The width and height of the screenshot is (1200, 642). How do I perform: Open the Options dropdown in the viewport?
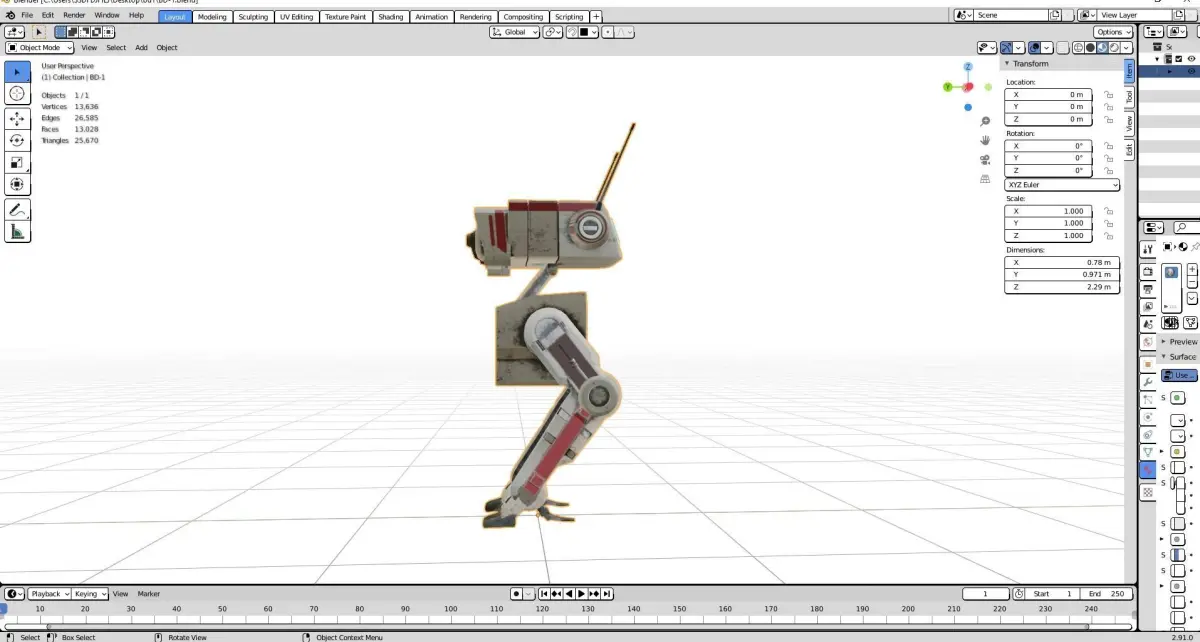pyautogui.click(x=1113, y=32)
